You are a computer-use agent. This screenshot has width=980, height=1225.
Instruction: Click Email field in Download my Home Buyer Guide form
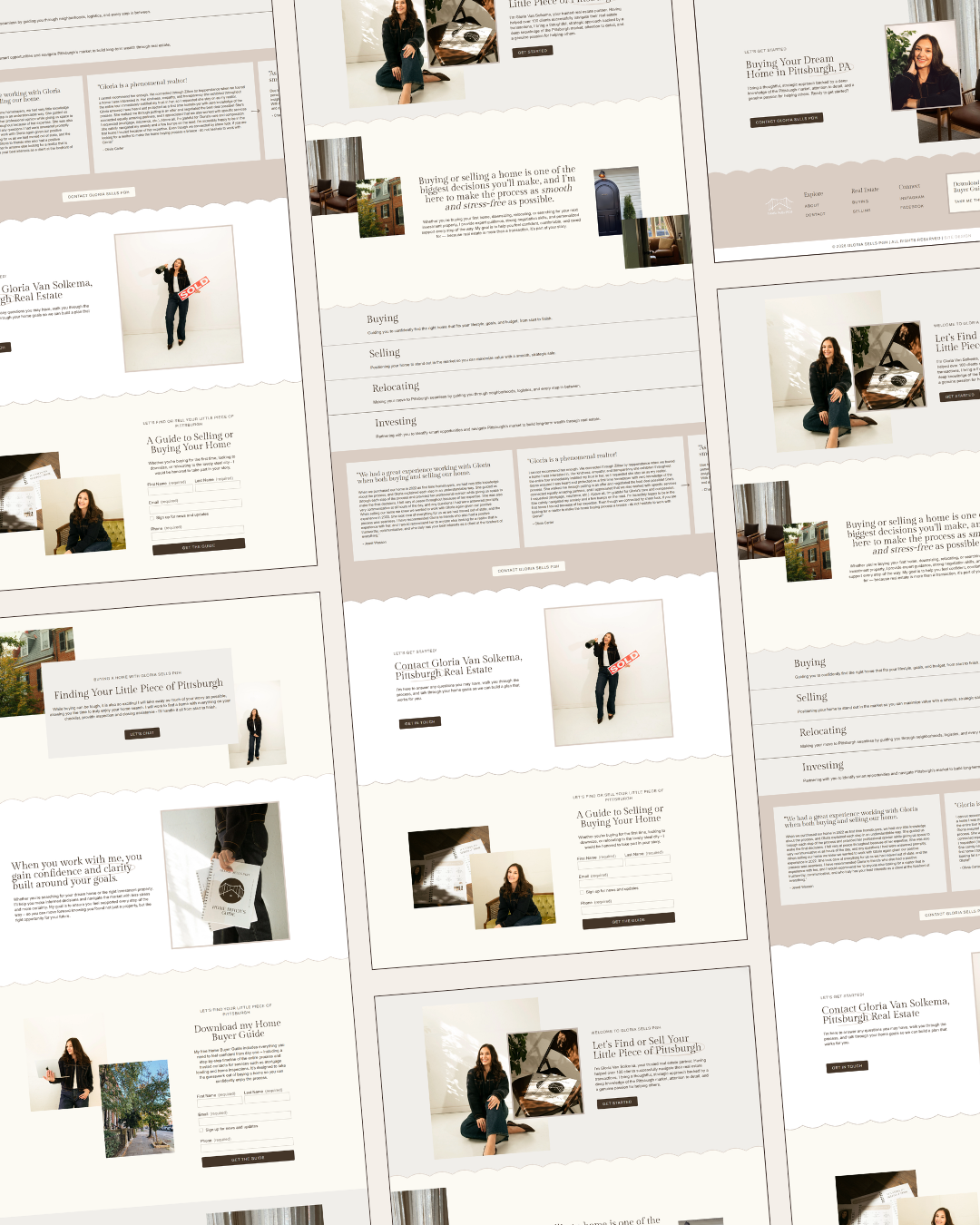(245, 1117)
